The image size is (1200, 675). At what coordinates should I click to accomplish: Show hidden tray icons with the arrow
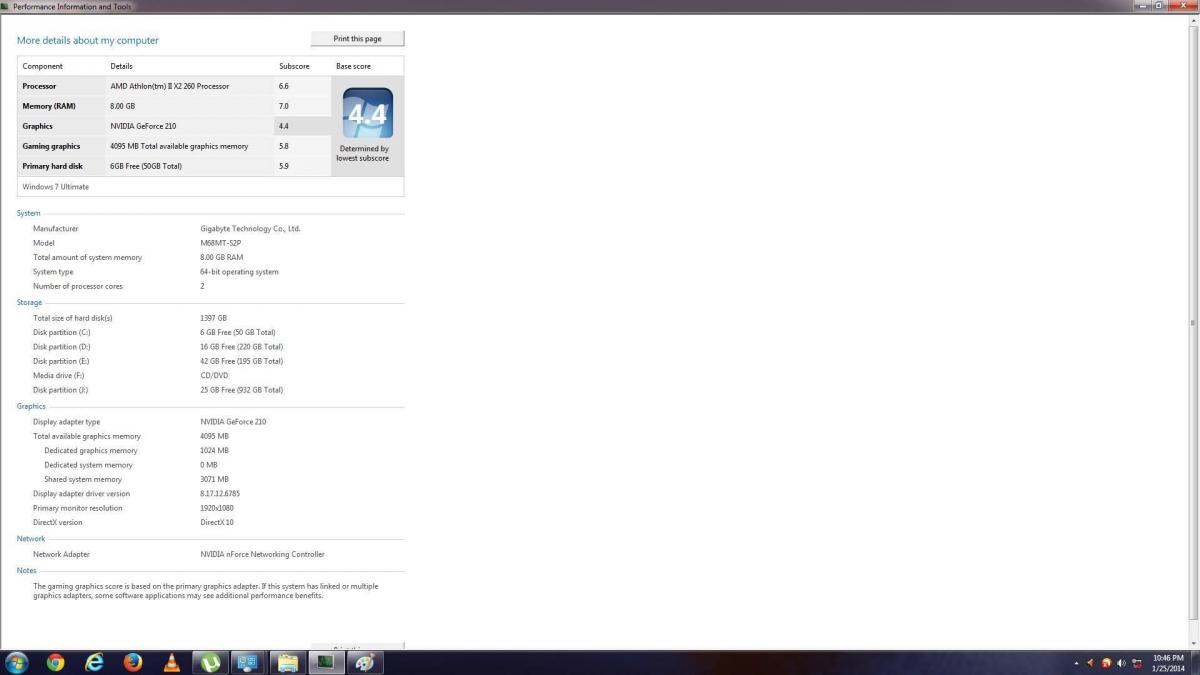coord(1076,663)
